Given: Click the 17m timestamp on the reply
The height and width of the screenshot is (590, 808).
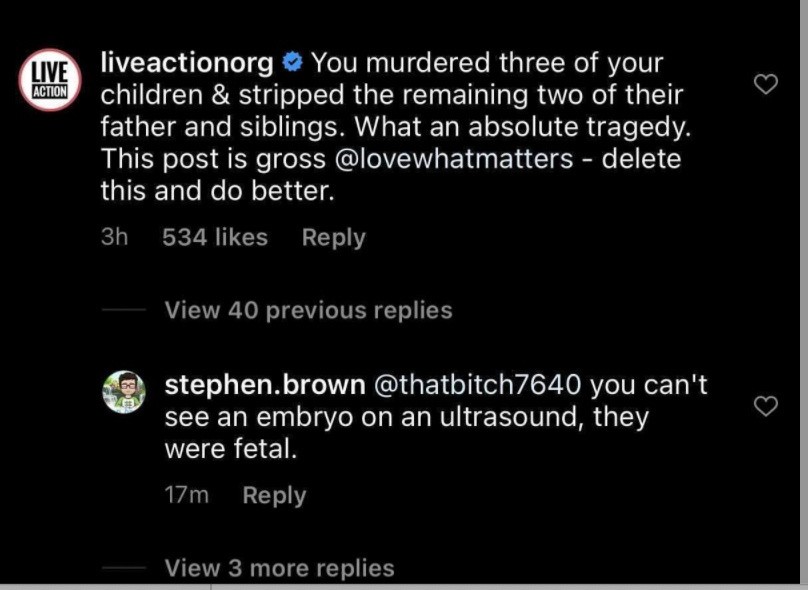Looking at the screenshot, I should coord(186,495).
